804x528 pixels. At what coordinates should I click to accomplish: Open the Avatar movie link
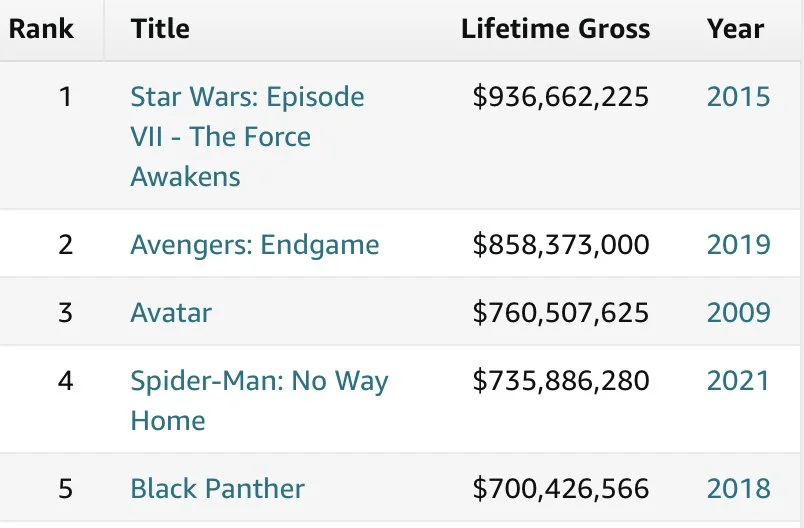coord(171,313)
